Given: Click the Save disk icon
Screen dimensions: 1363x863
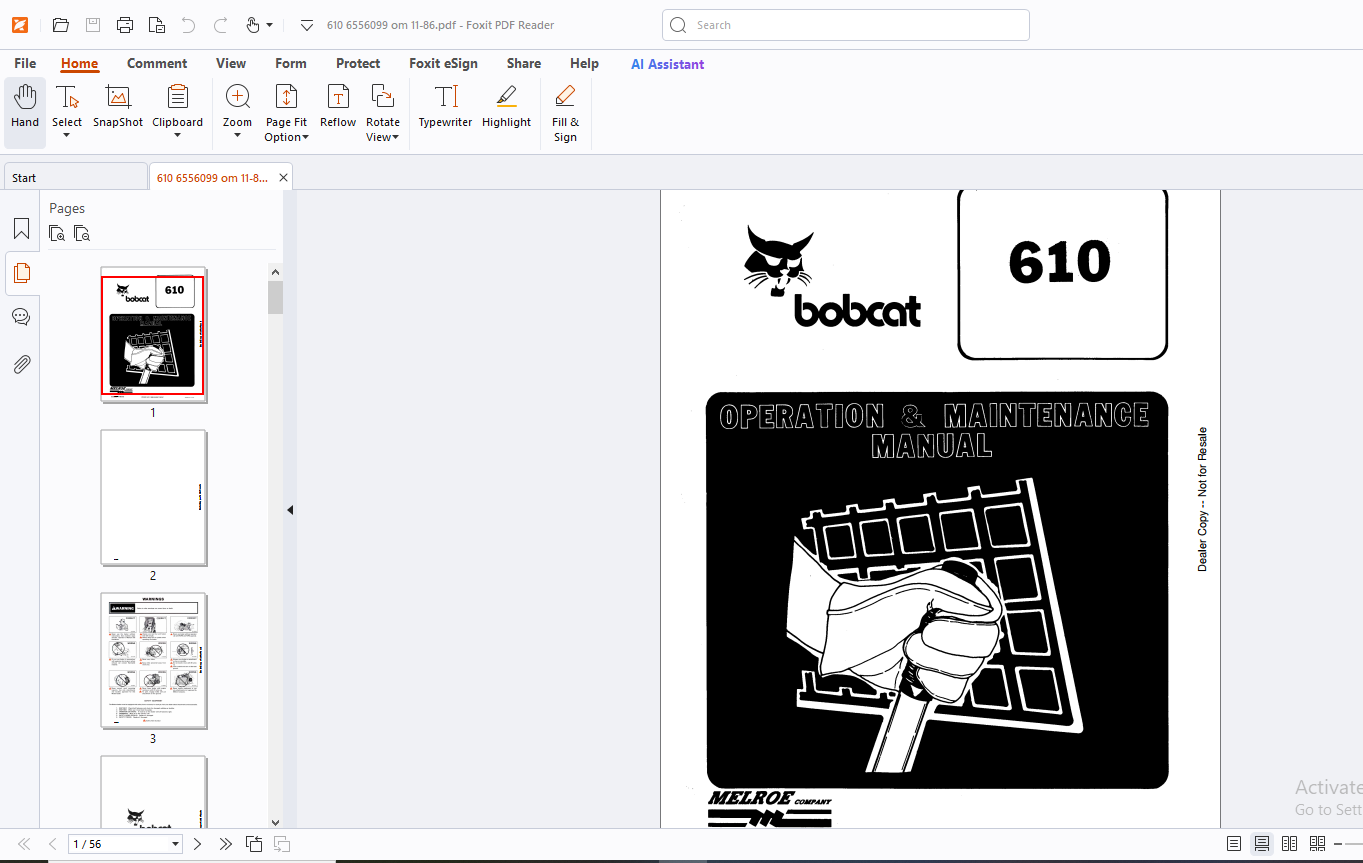Looking at the screenshot, I should click(93, 25).
